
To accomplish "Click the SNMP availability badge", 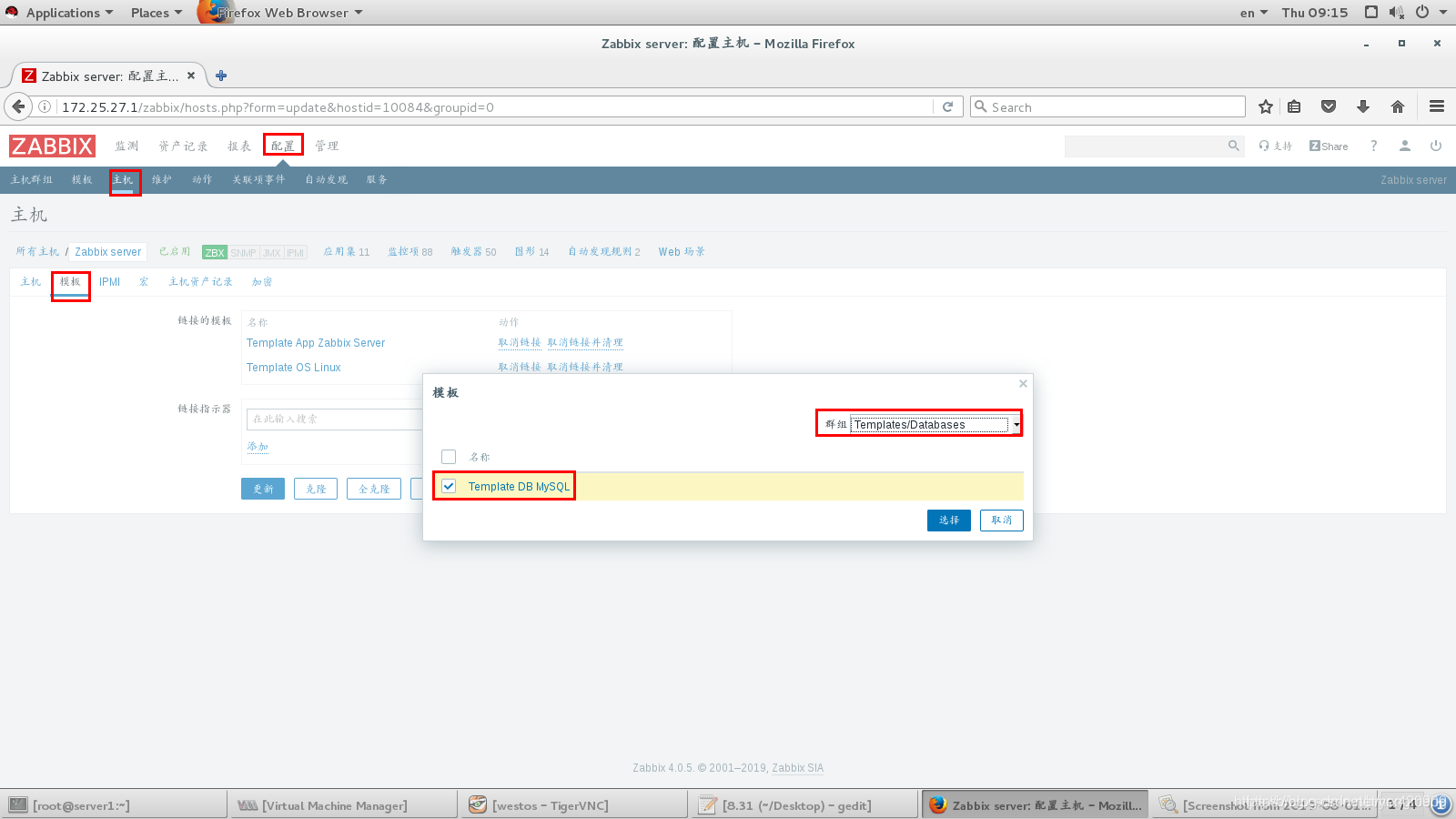I will pos(243,252).
